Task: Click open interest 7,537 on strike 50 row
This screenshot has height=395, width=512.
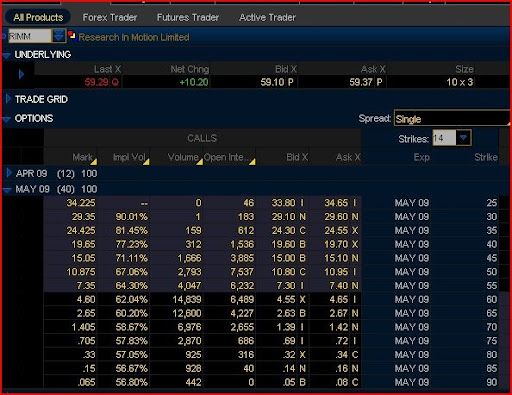Action: [242, 272]
